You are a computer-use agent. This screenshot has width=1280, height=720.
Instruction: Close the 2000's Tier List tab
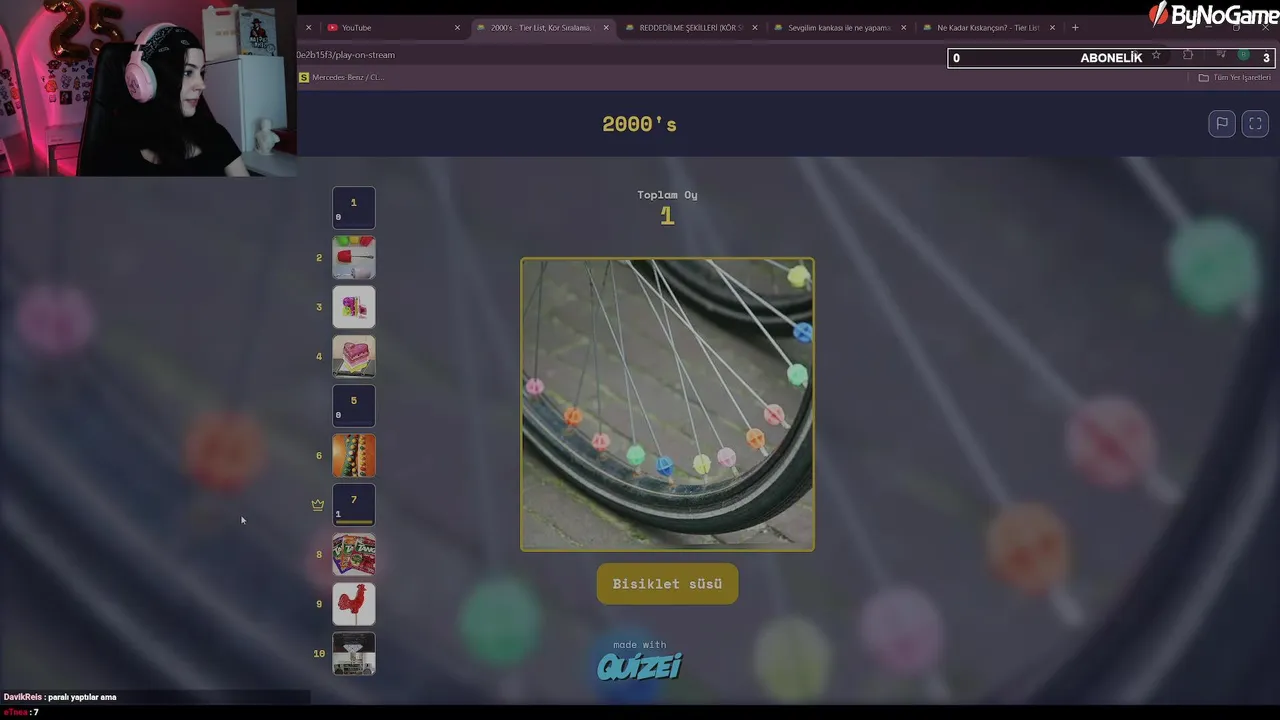point(606,28)
